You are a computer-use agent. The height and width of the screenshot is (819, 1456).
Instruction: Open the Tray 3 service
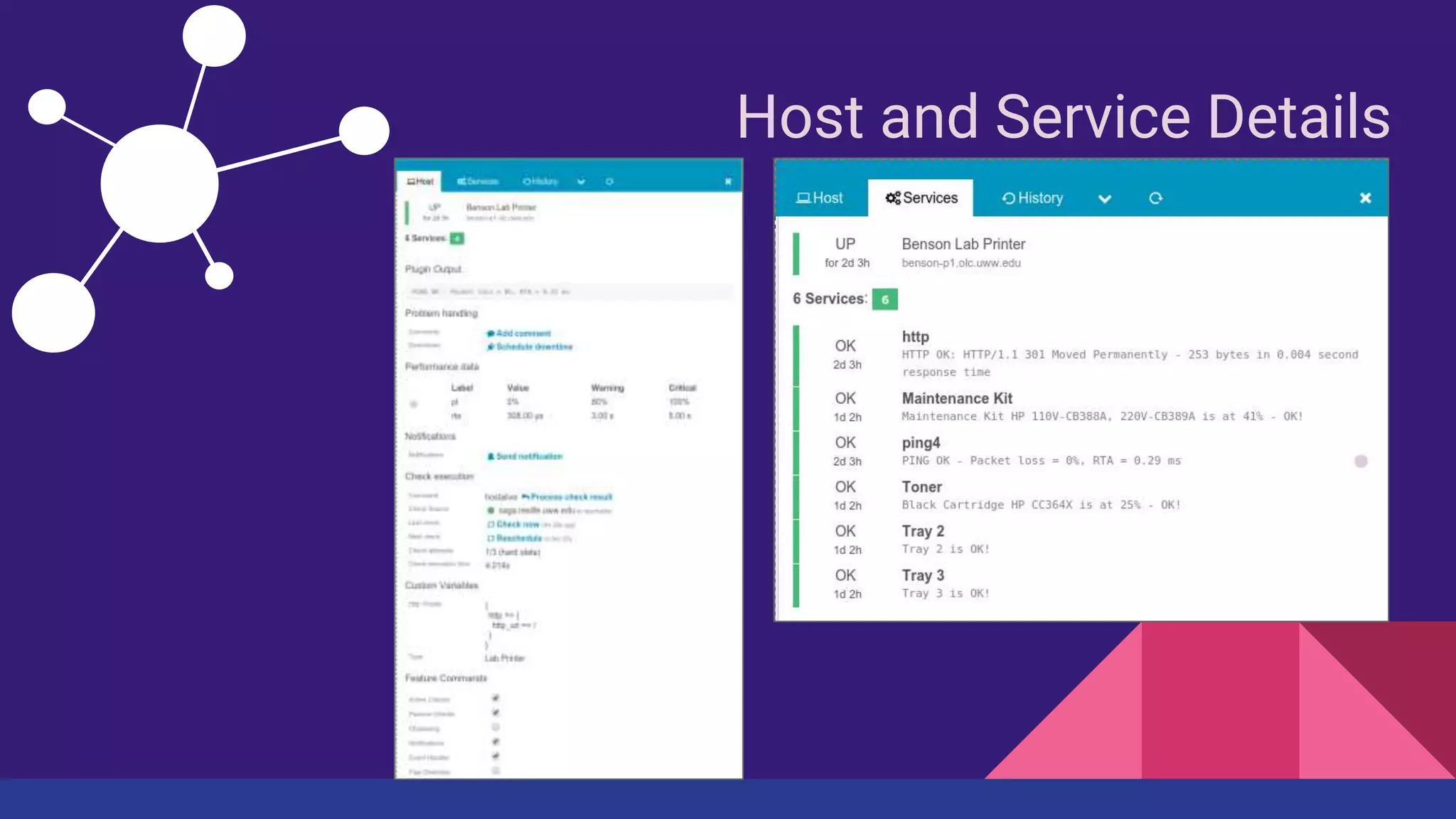pyautogui.click(x=923, y=575)
